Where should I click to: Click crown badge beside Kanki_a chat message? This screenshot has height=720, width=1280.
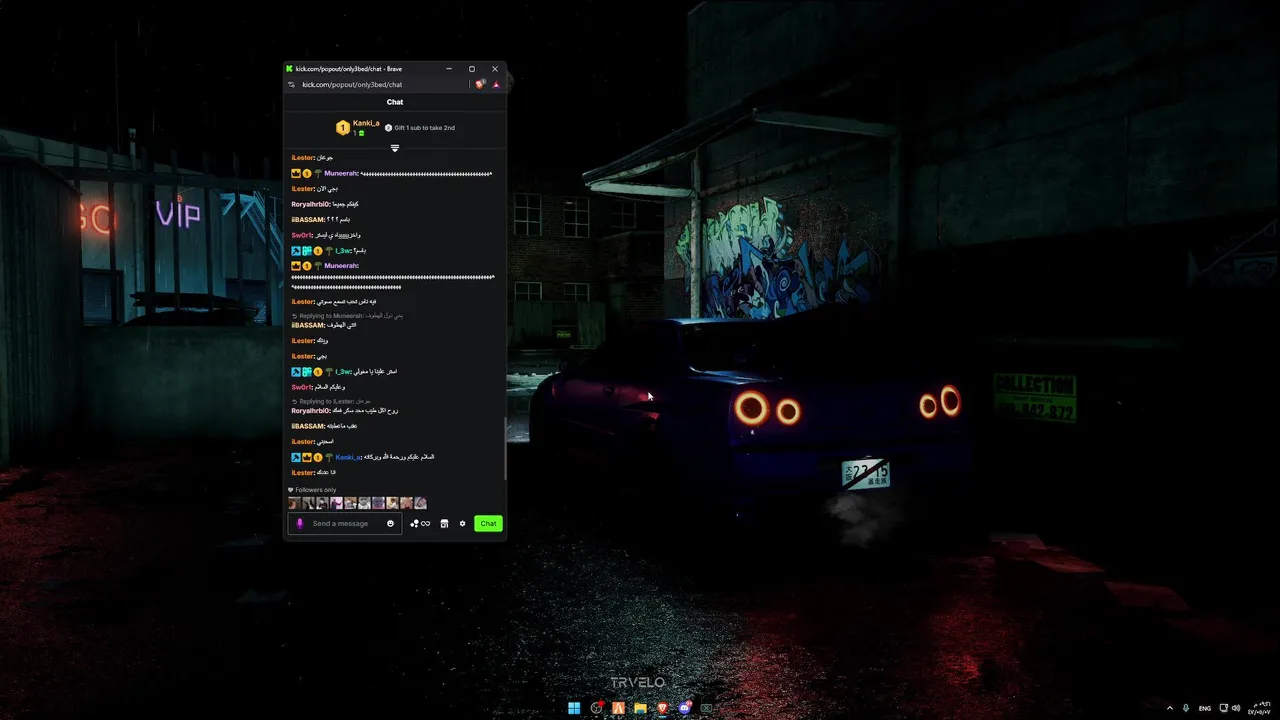tap(307, 457)
